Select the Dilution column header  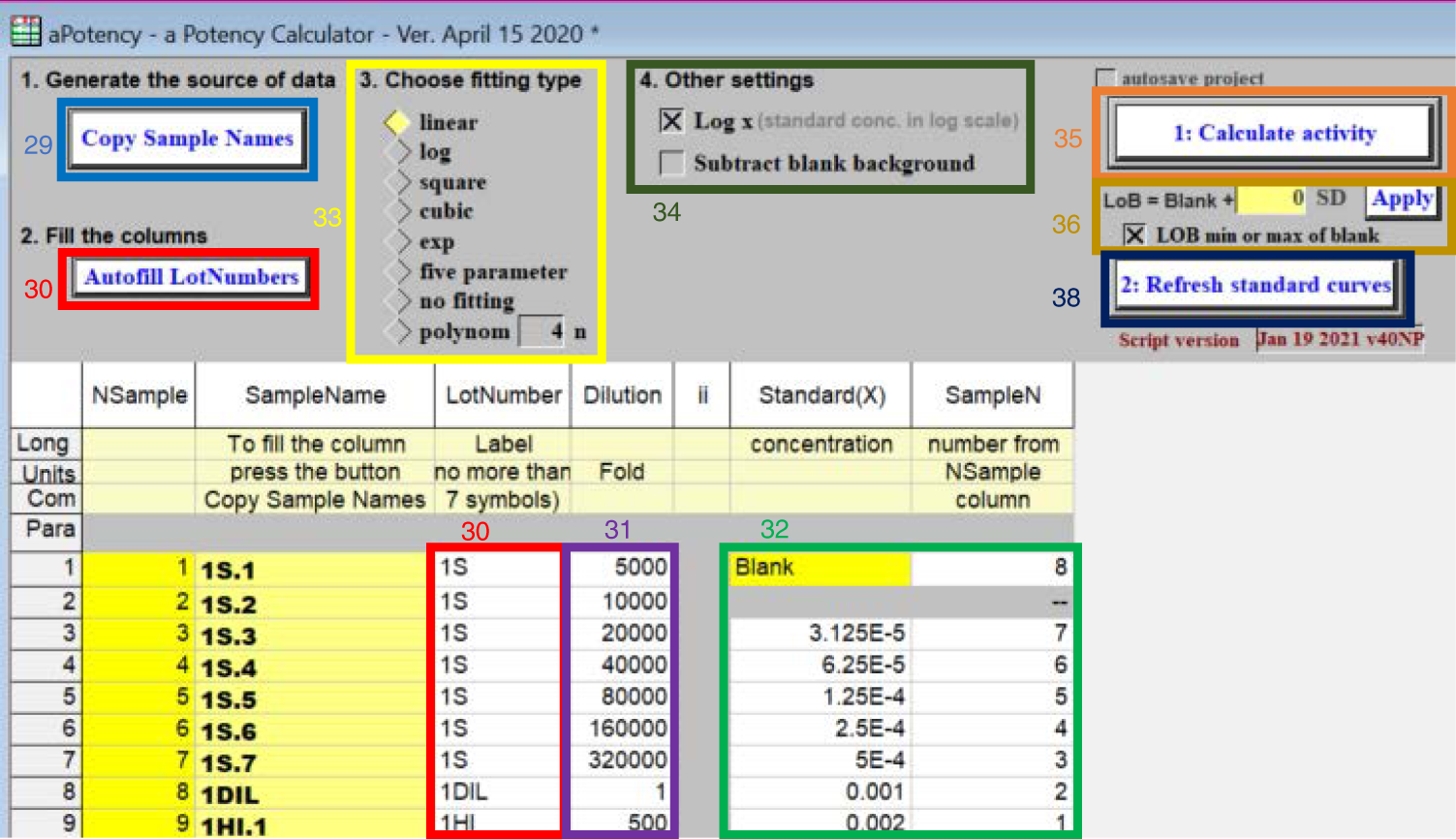(x=622, y=395)
